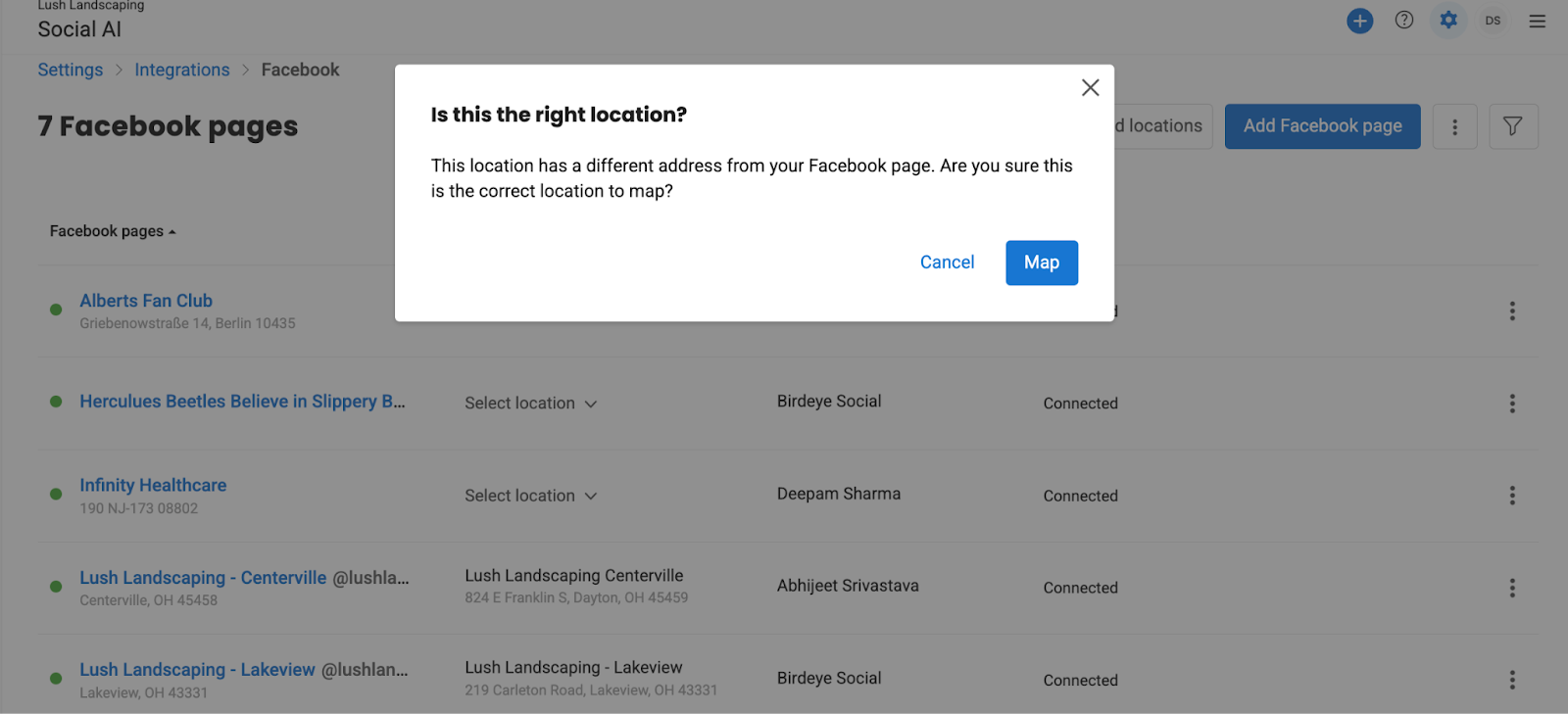
Task: Click dialog title Is this the right location?
Action: [559, 115]
